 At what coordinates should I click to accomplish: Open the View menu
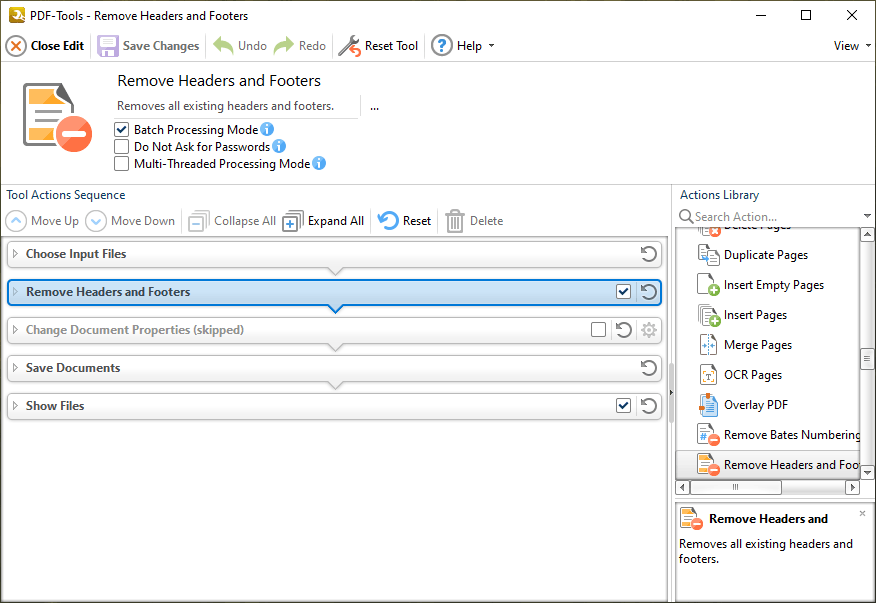click(x=851, y=46)
